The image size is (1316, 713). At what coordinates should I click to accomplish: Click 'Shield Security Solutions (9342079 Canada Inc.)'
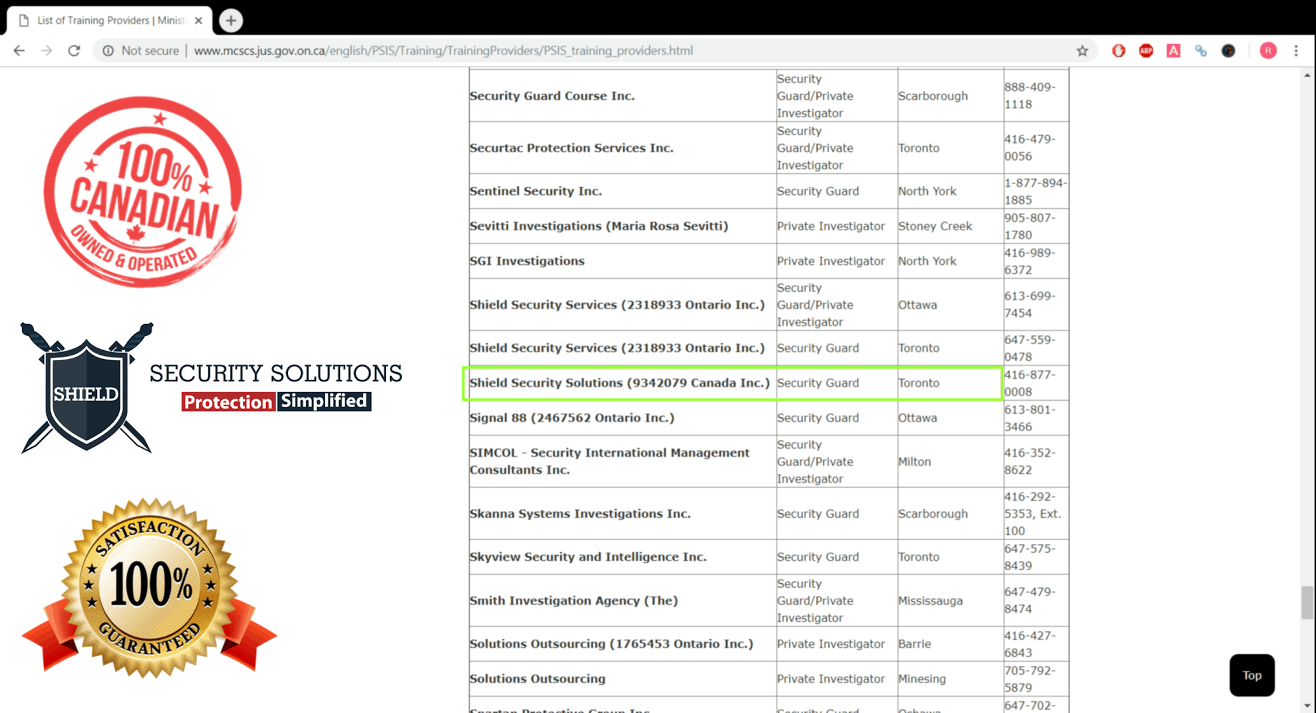[619, 383]
